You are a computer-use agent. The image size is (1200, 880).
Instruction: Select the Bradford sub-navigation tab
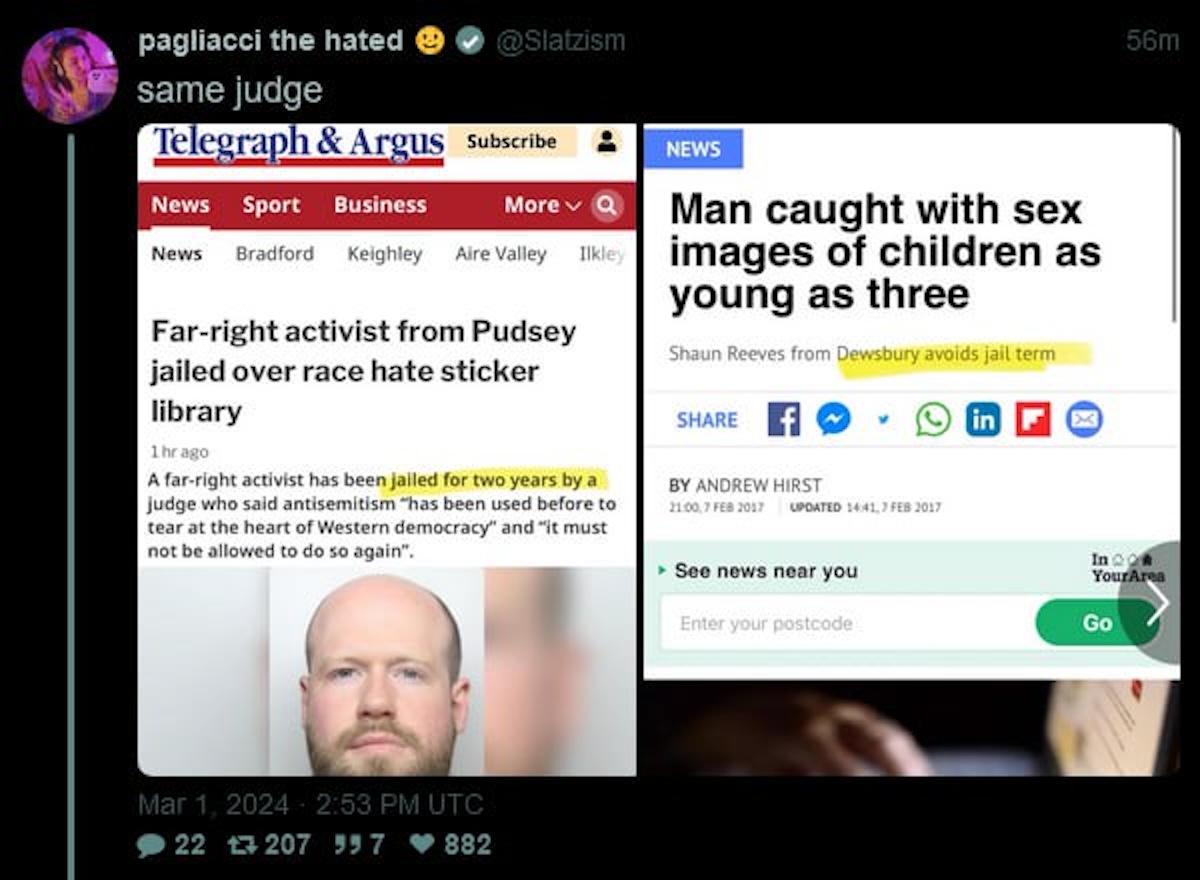275,254
